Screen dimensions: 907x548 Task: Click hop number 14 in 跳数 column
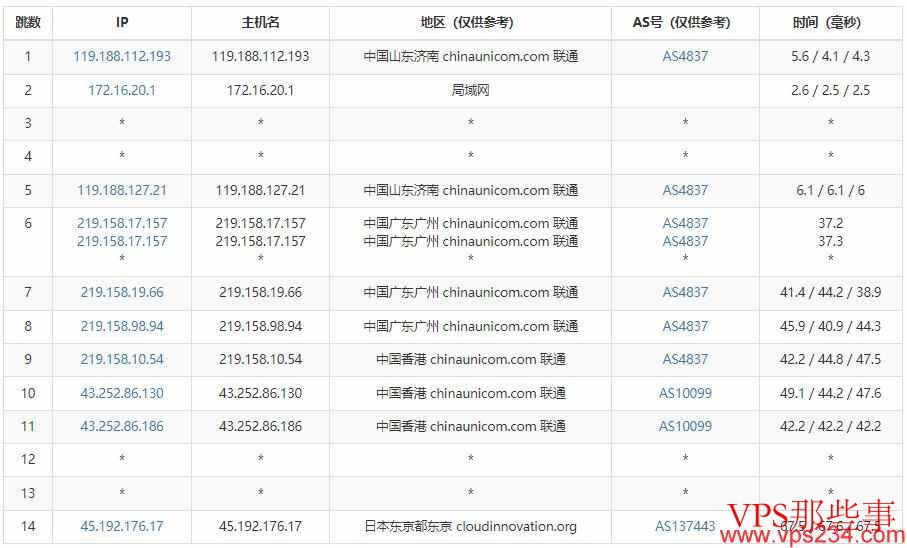coord(28,527)
